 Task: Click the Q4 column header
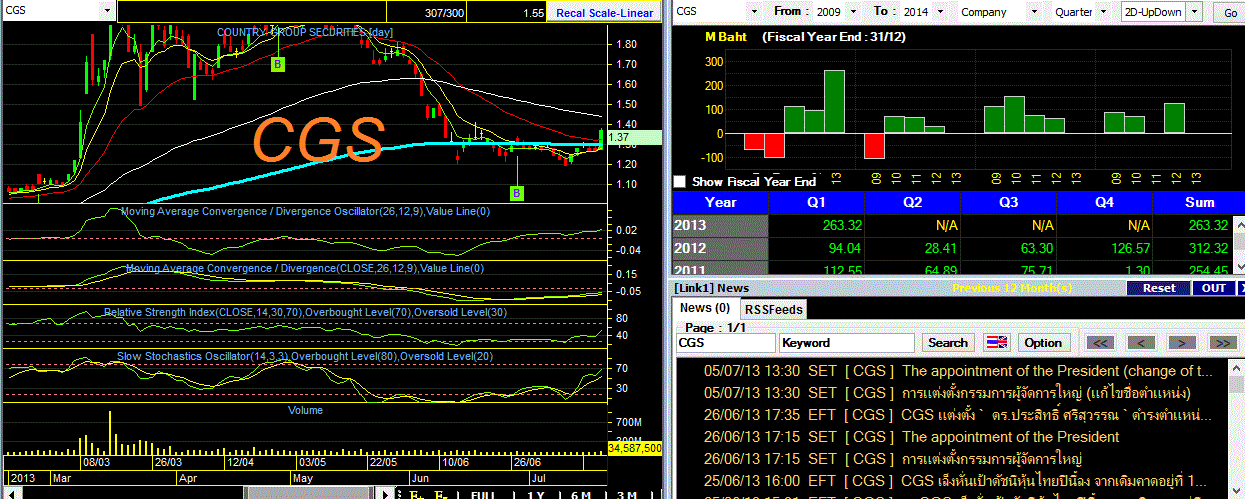coord(1104,201)
